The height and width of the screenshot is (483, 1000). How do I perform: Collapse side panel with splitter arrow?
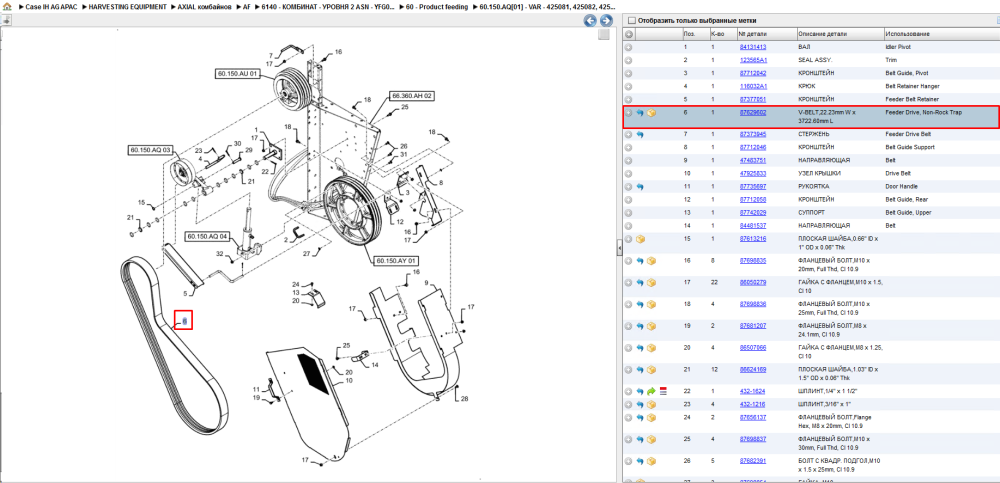[x=619, y=249]
